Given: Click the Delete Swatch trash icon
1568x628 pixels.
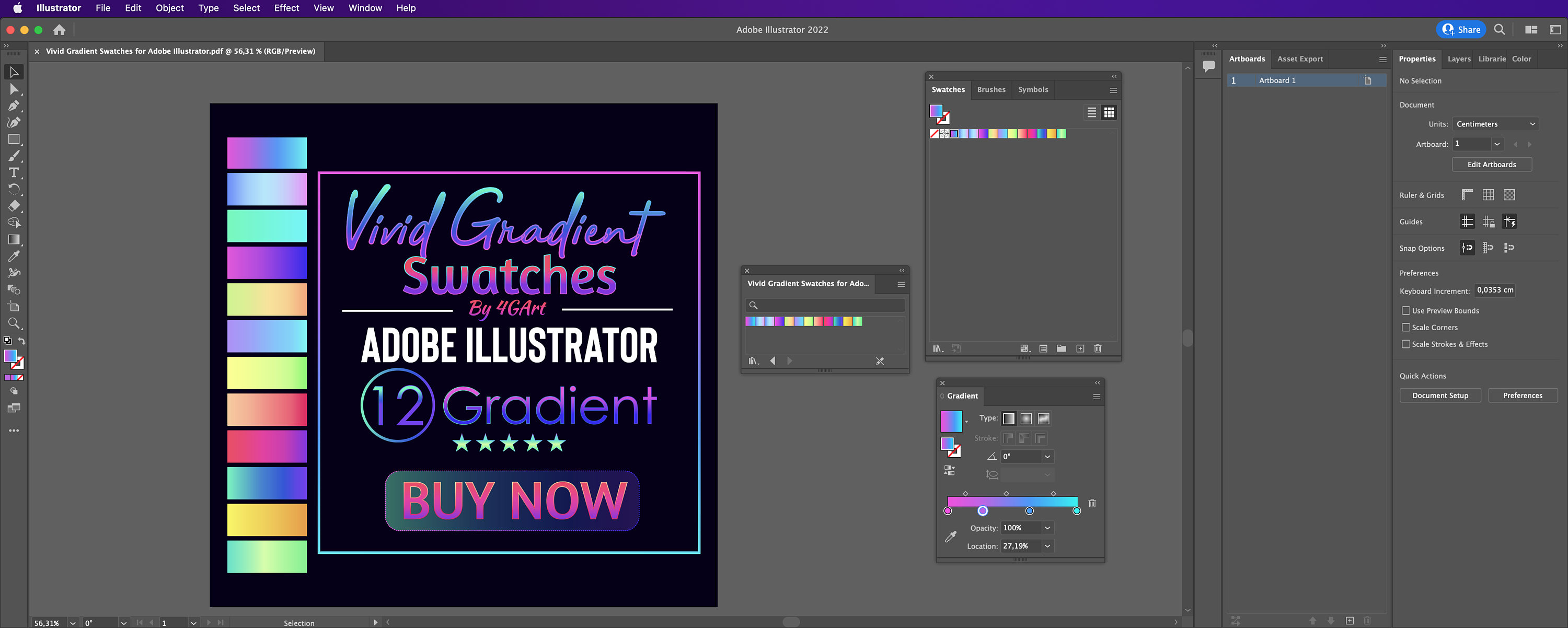Looking at the screenshot, I should [x=1098, y=348].
